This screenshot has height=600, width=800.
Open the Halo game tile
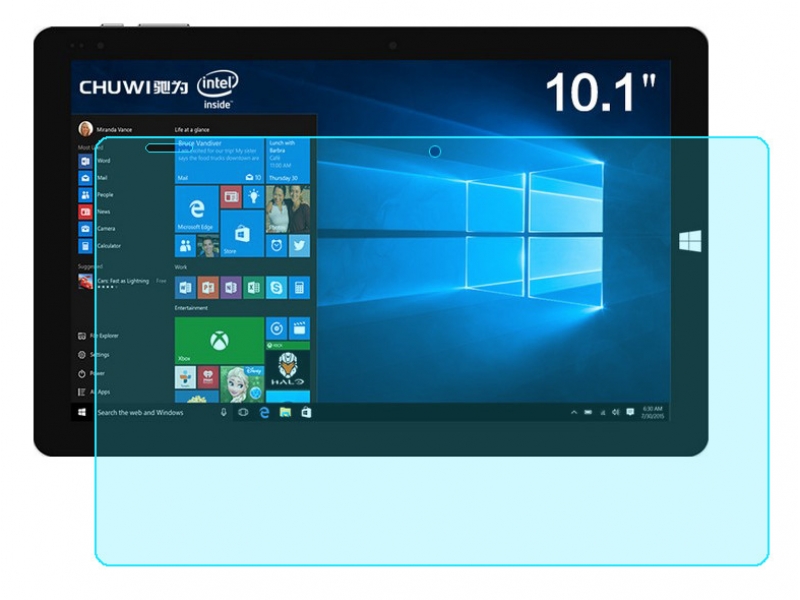coord(288,365)
